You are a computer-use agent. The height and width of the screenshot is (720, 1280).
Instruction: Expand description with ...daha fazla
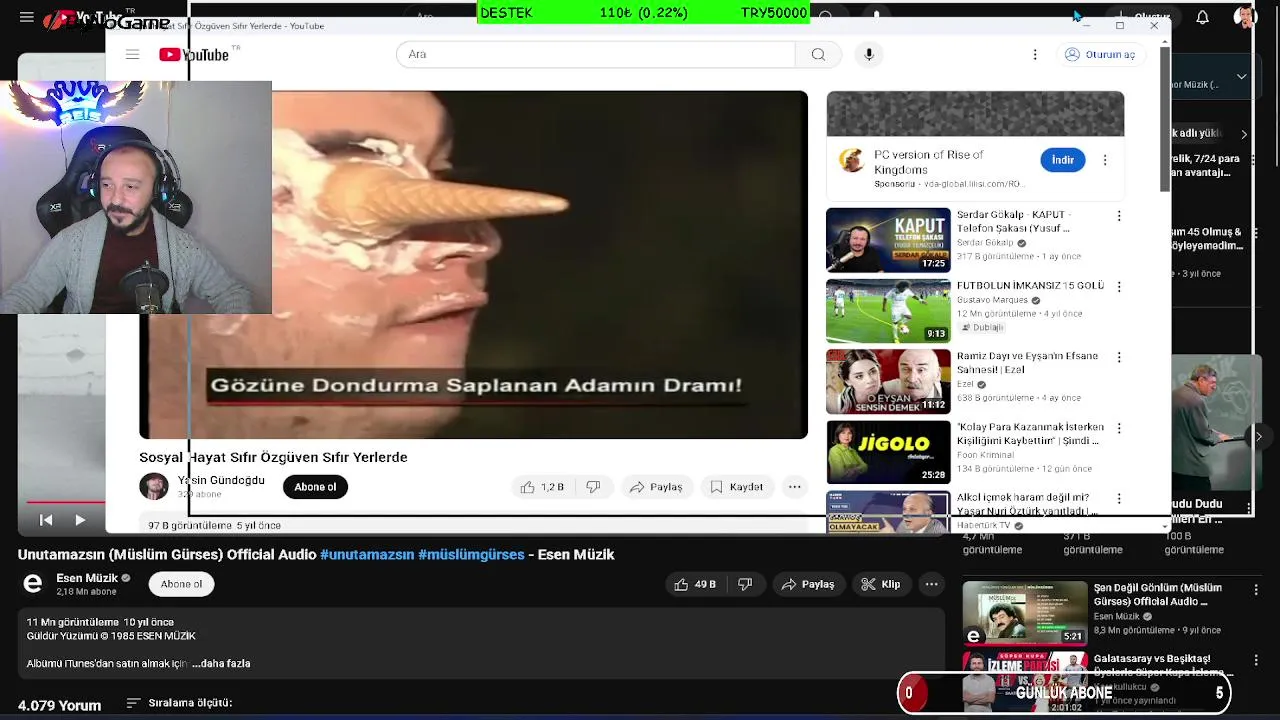coord(221,663)
